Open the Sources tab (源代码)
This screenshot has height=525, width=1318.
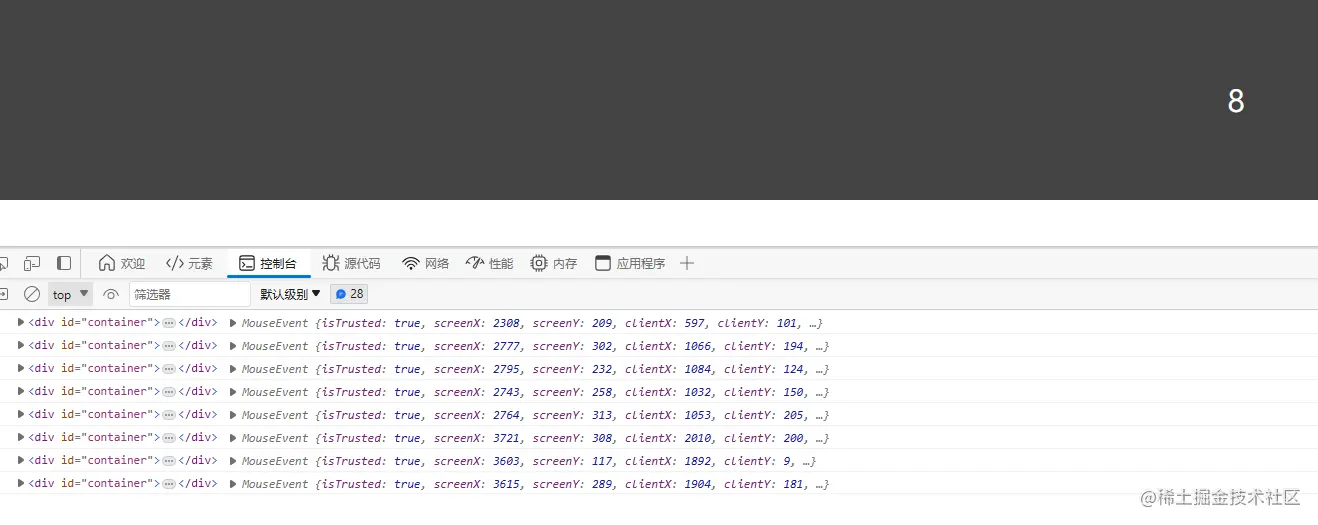pyautogui.click(x=351, y=263)
